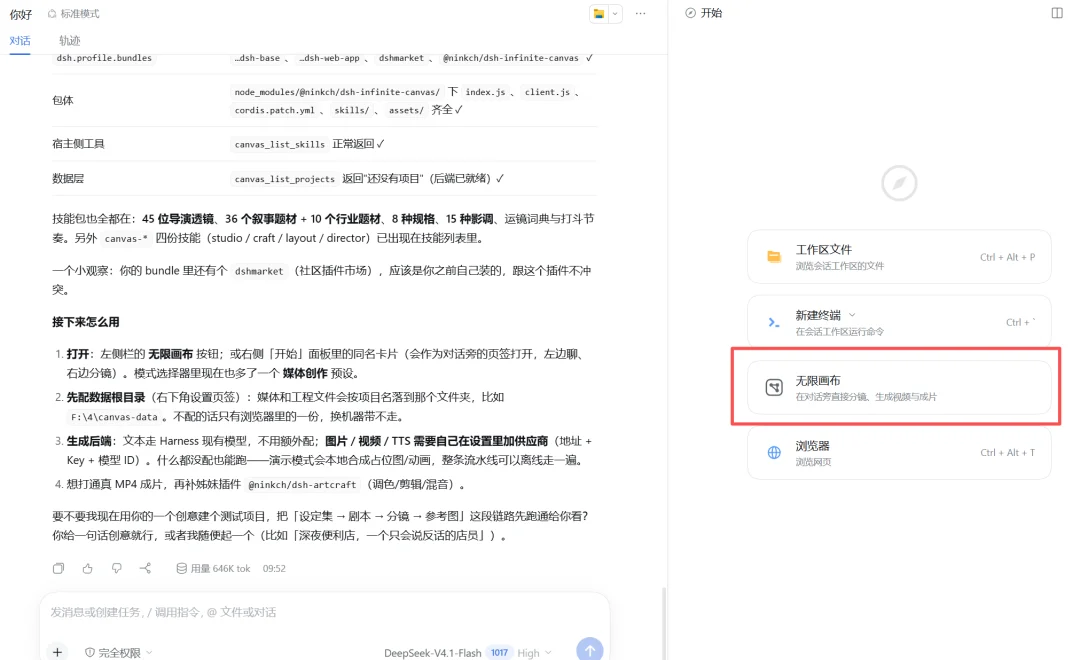The image size is (1080, 660).
Task: Click the large compass logo in start panel
Action: [899, 183]
